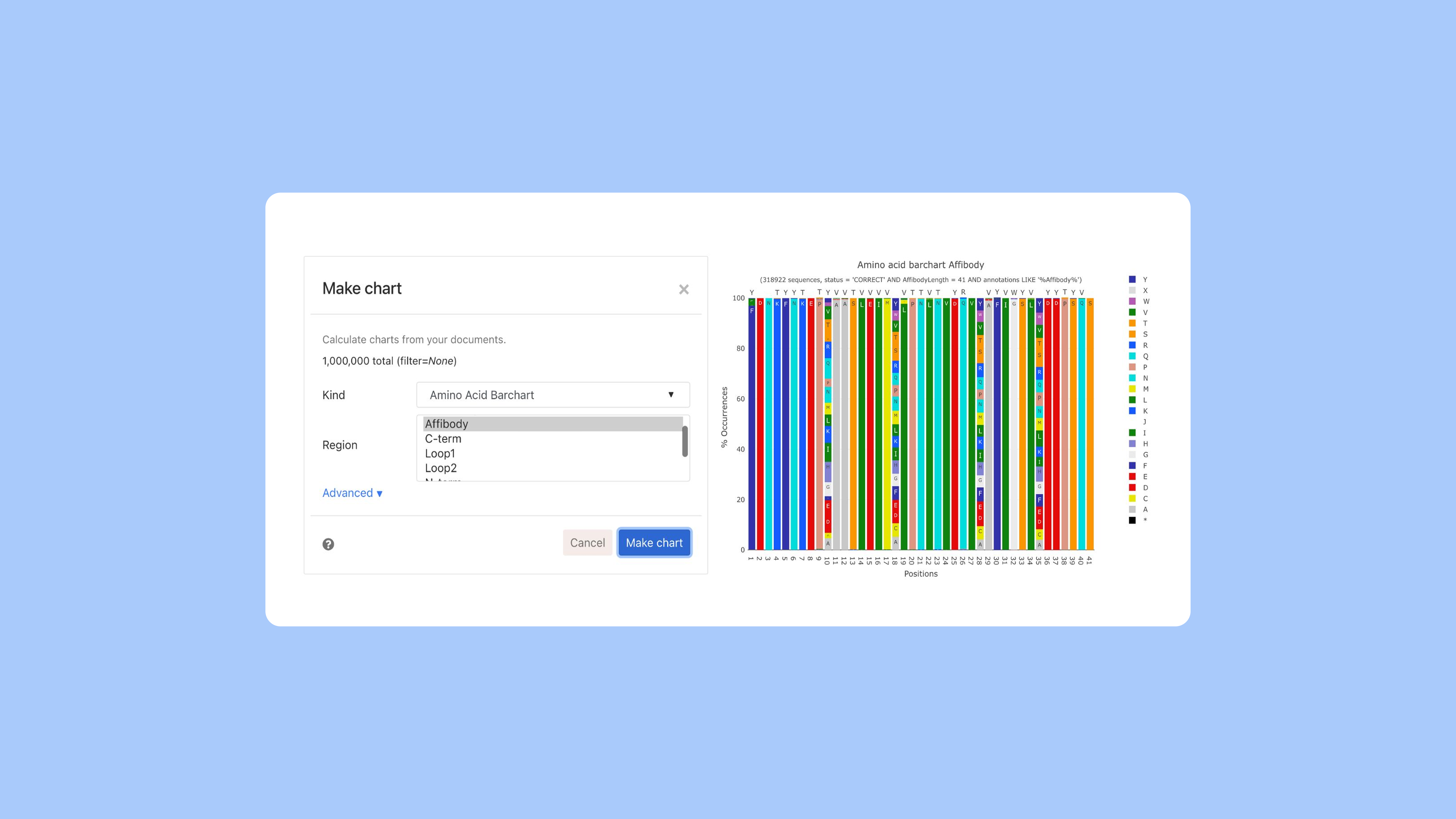Screen dimensions: 1456x819
Task: Expand the Advanced options
Action: [x=352, y=493]
